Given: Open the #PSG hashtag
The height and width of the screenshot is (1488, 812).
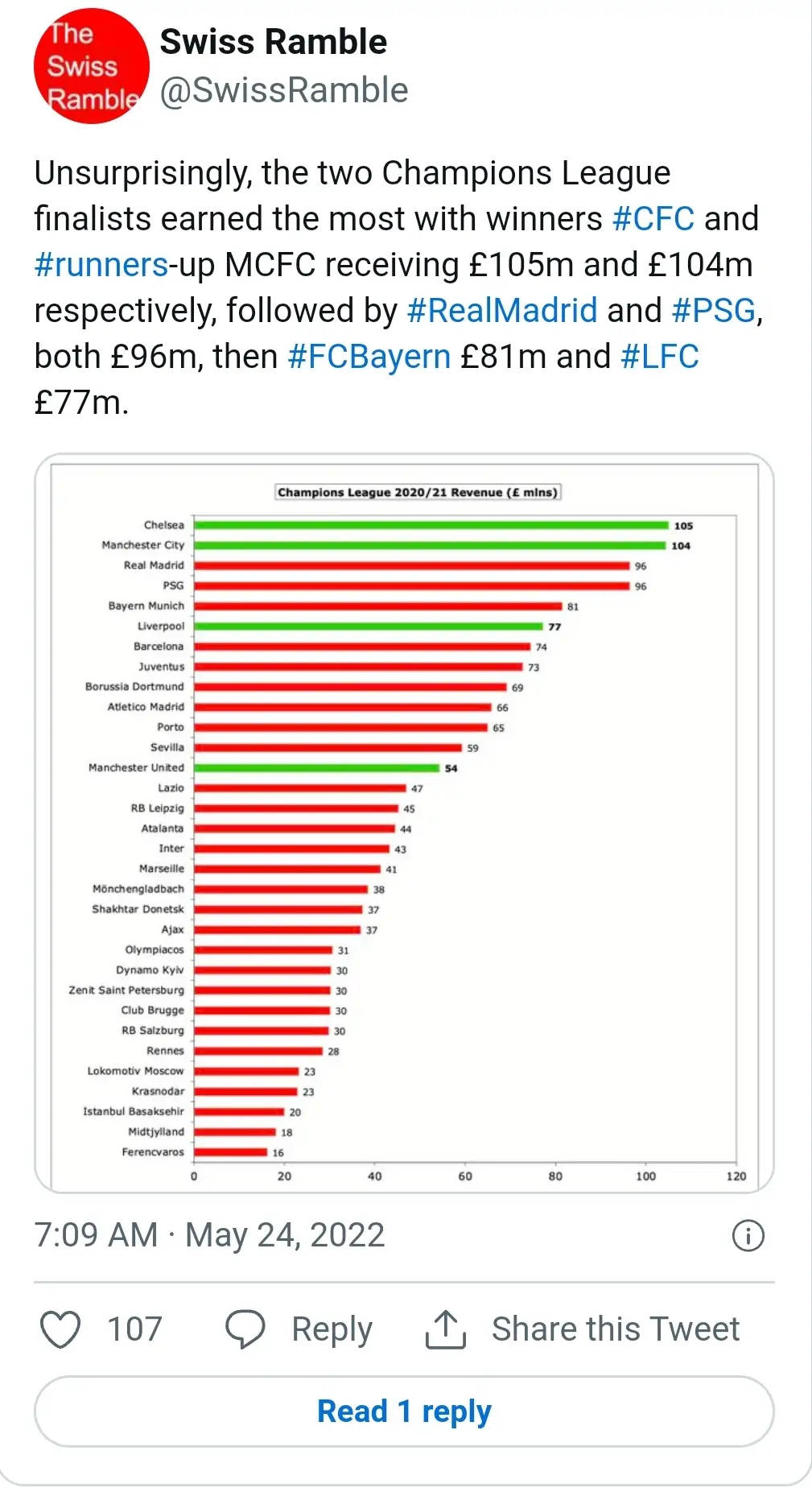Looking at the screenshot, I should click(x=714, y=311).
